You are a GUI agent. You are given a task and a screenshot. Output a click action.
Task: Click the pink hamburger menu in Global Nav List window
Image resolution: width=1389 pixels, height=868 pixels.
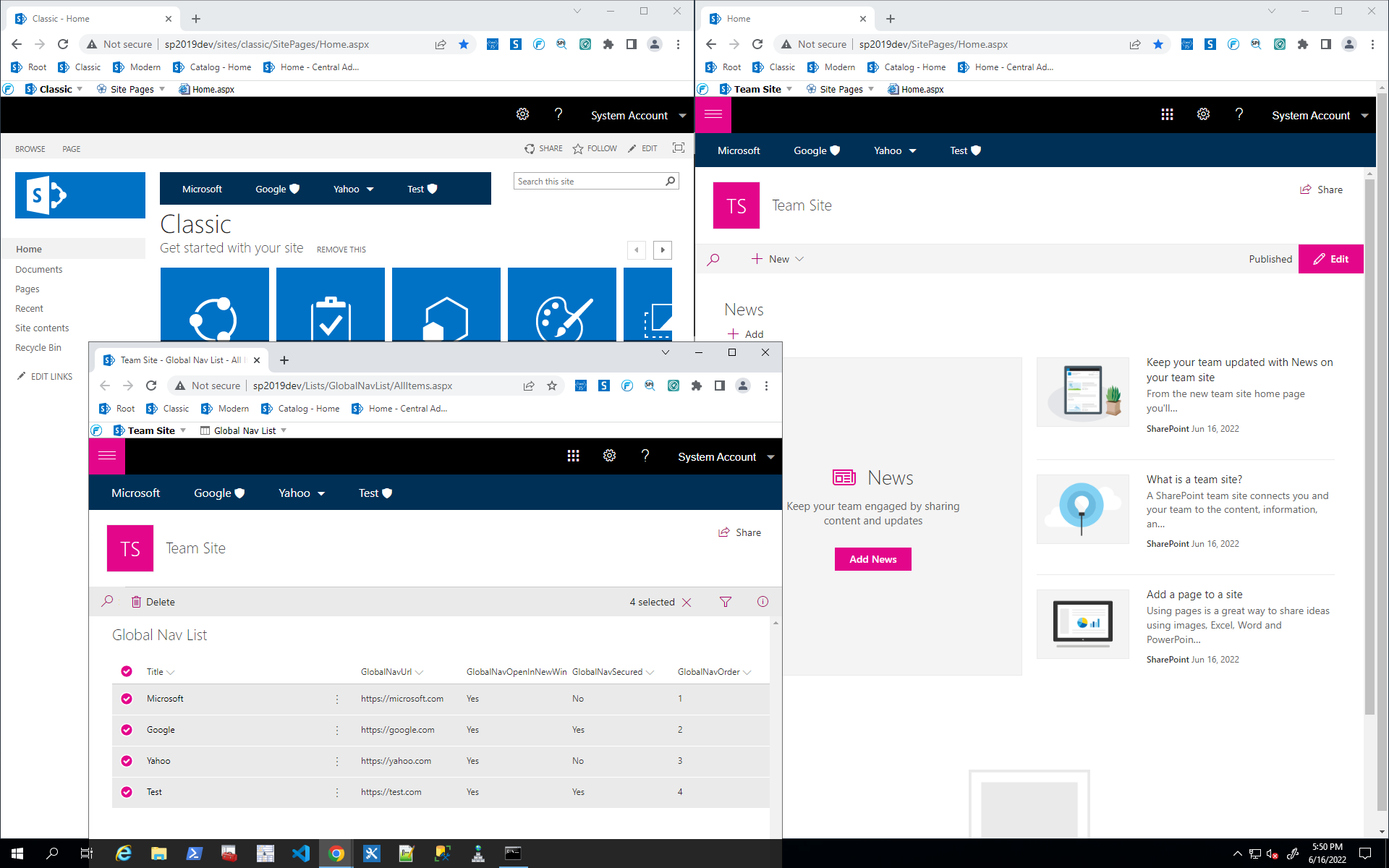pyautogui.click(x=107, y=456)
